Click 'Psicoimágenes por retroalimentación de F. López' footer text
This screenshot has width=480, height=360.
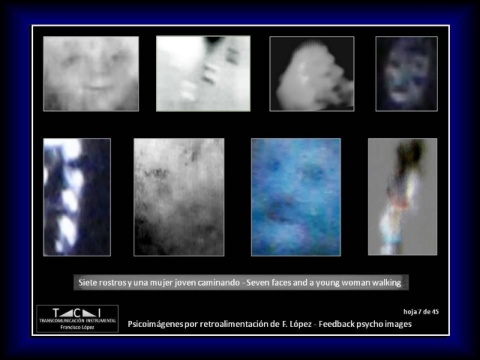[220, 324]
